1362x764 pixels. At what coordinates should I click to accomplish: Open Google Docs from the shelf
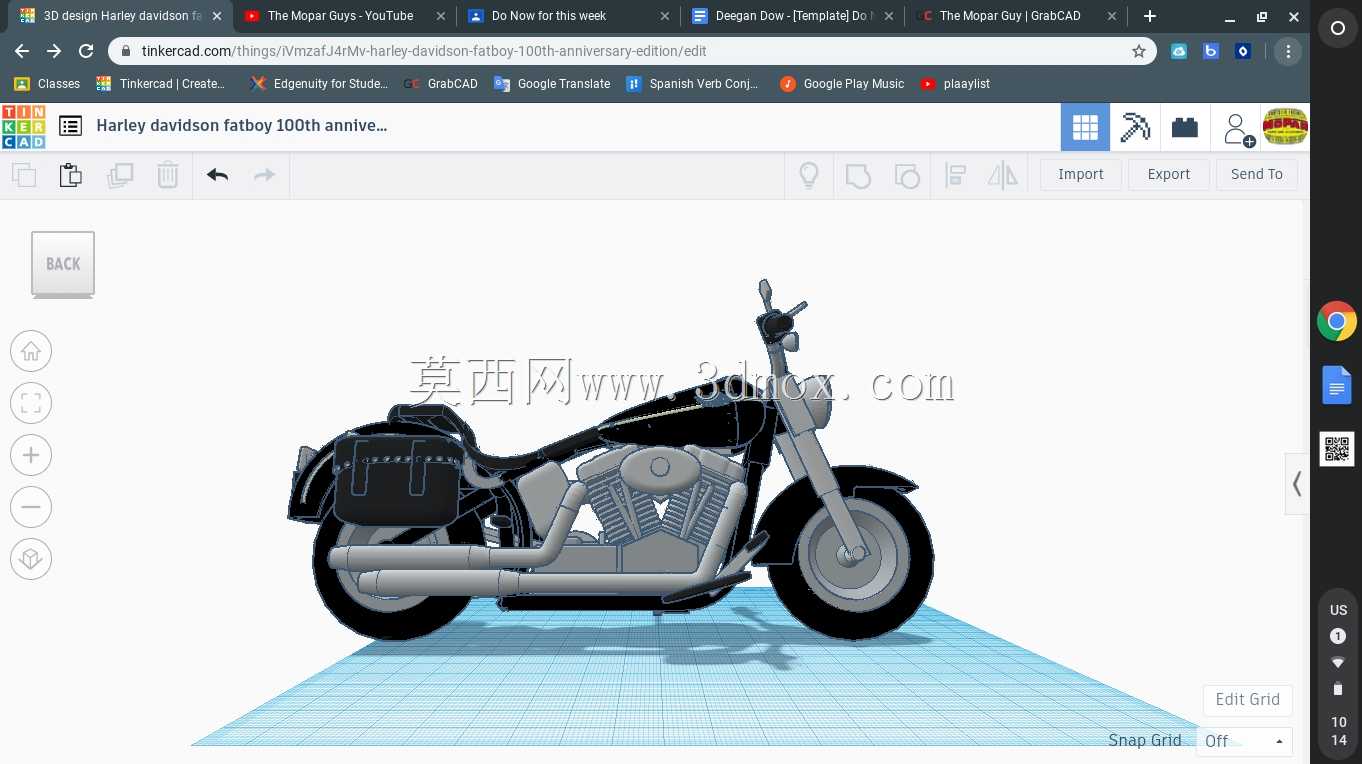click(x=1337, y=385)
